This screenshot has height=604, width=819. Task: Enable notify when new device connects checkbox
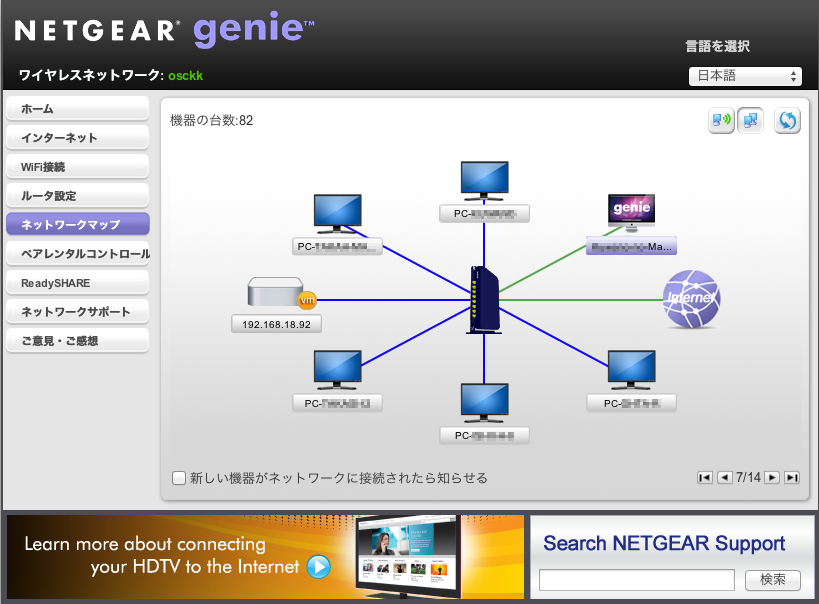tap(179, 478)
